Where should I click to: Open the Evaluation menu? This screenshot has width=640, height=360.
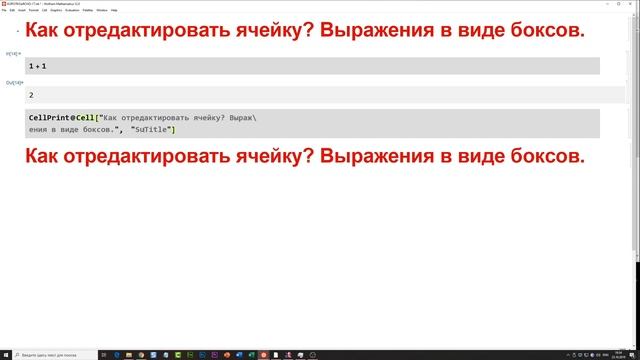click(72, 10)
